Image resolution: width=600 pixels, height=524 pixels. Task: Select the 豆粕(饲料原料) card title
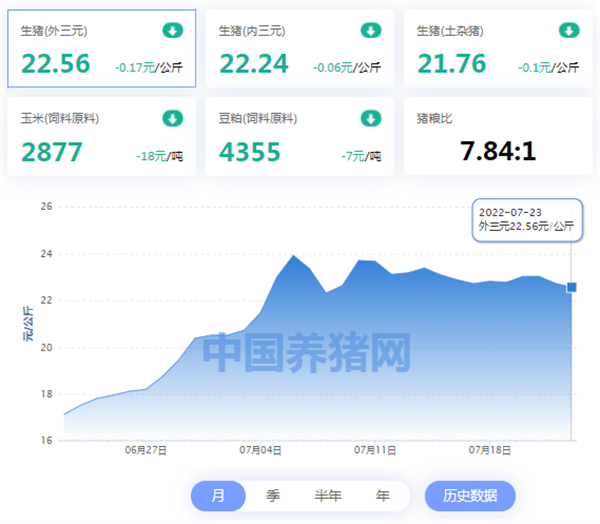258,118
